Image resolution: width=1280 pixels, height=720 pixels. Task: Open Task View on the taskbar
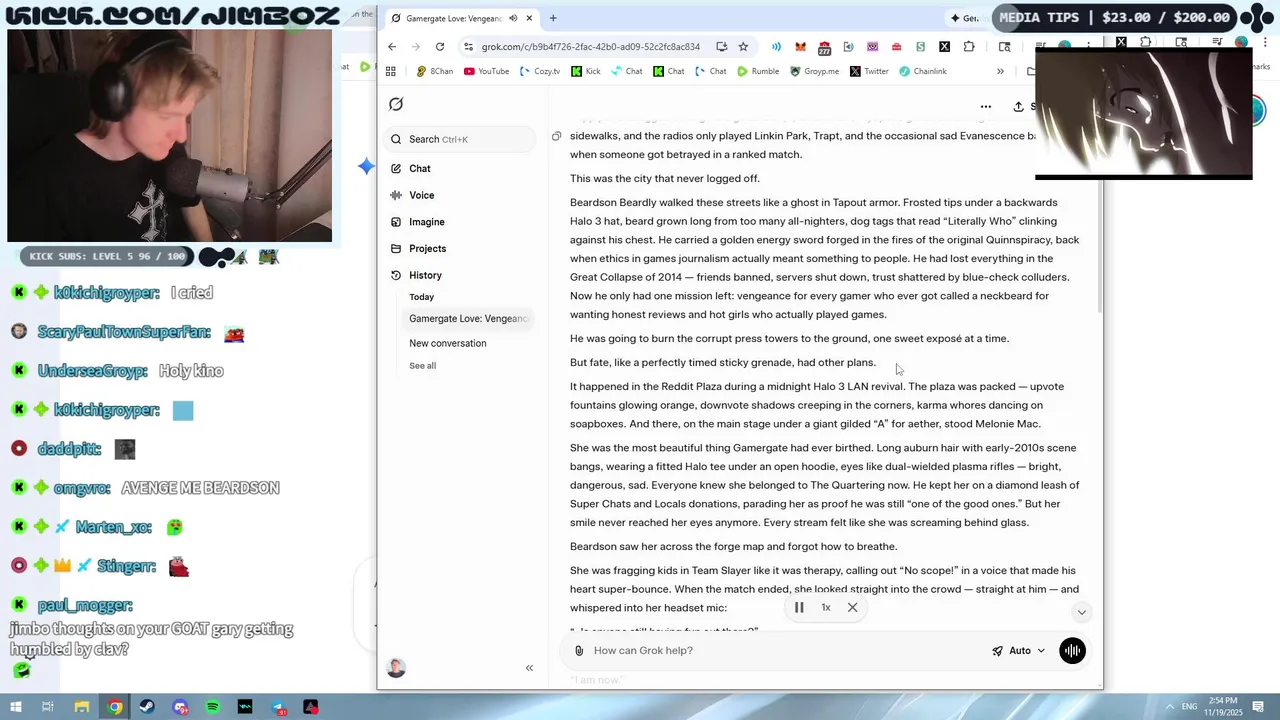(48, 707)
